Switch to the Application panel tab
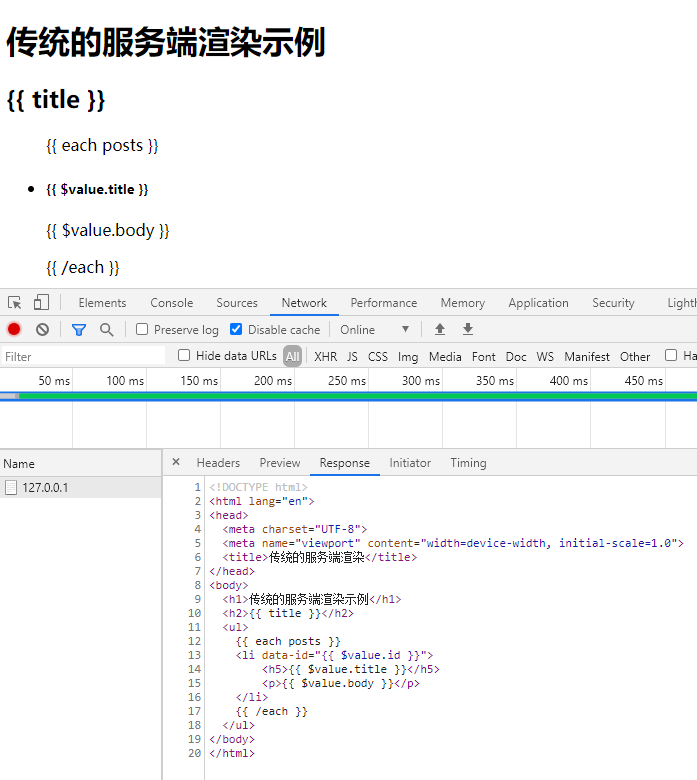This screenshot has width=697, height=780. (538, 303)
